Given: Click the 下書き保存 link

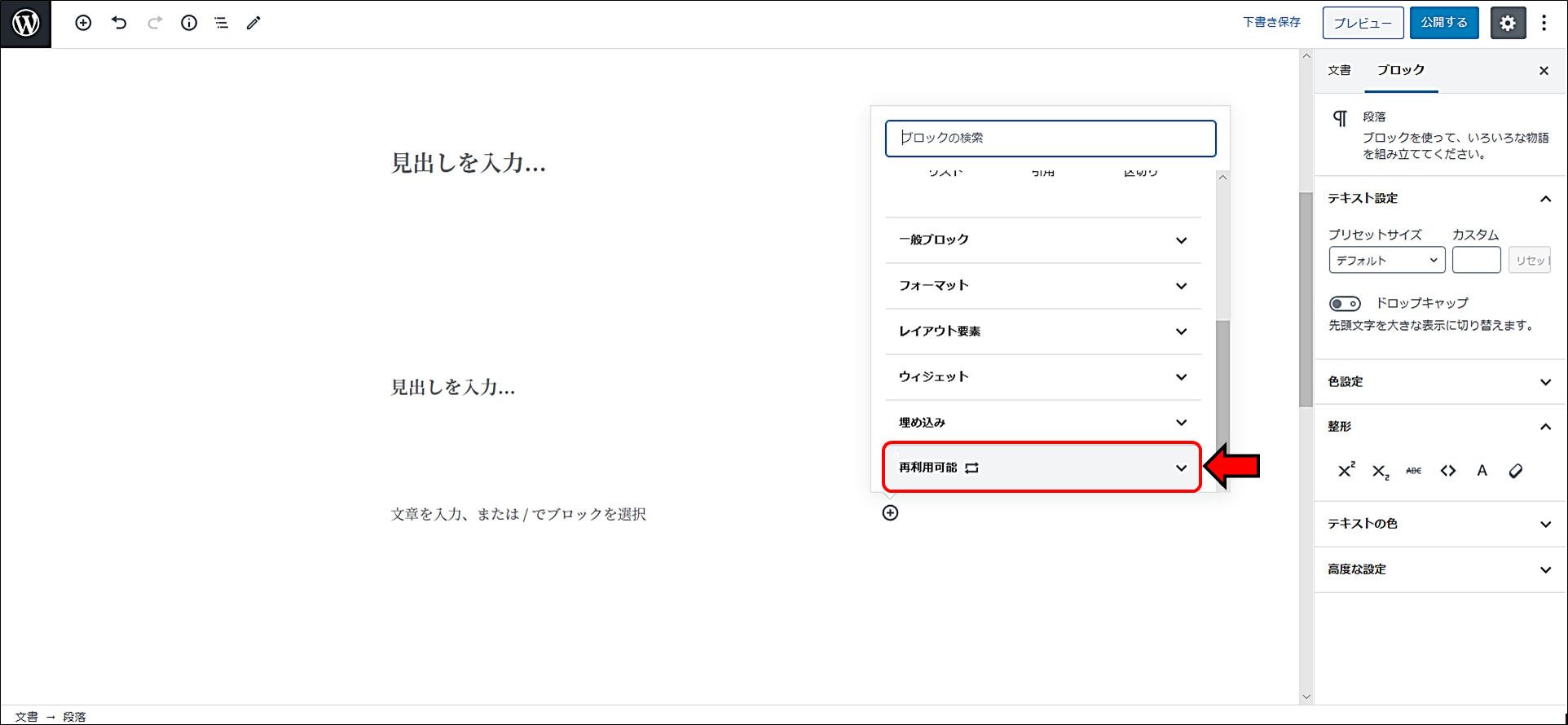Looking at the screenshot, I should (1271, 22).
